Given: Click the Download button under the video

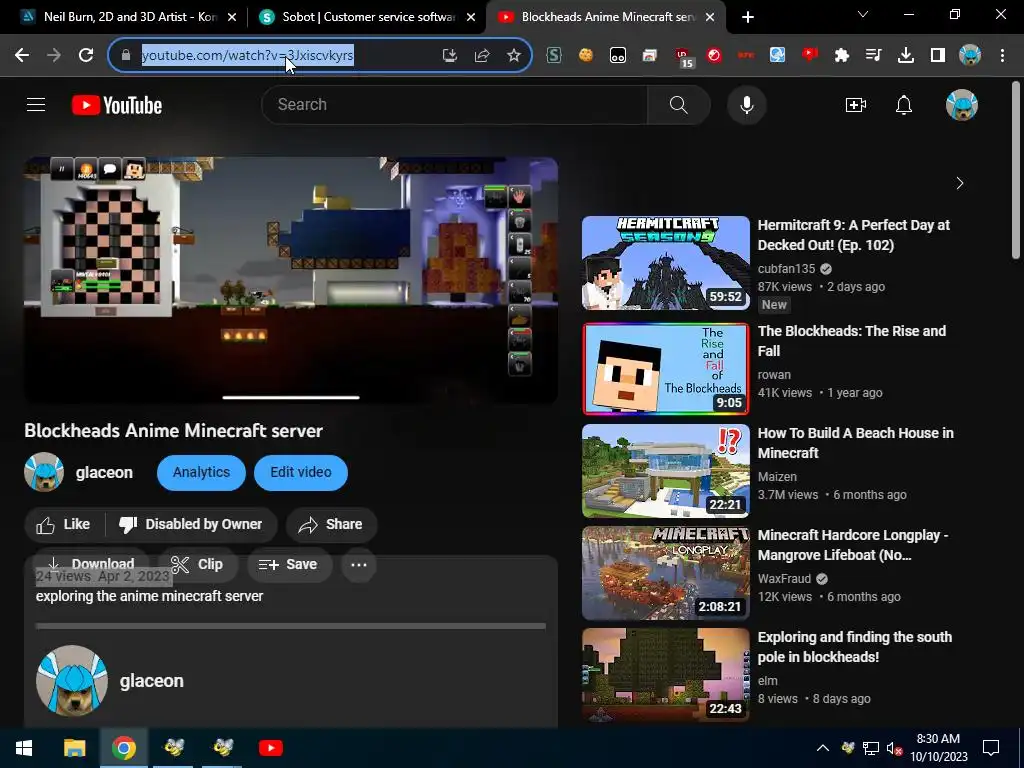Looking at the screenshot, I should (x=91, y=564).
